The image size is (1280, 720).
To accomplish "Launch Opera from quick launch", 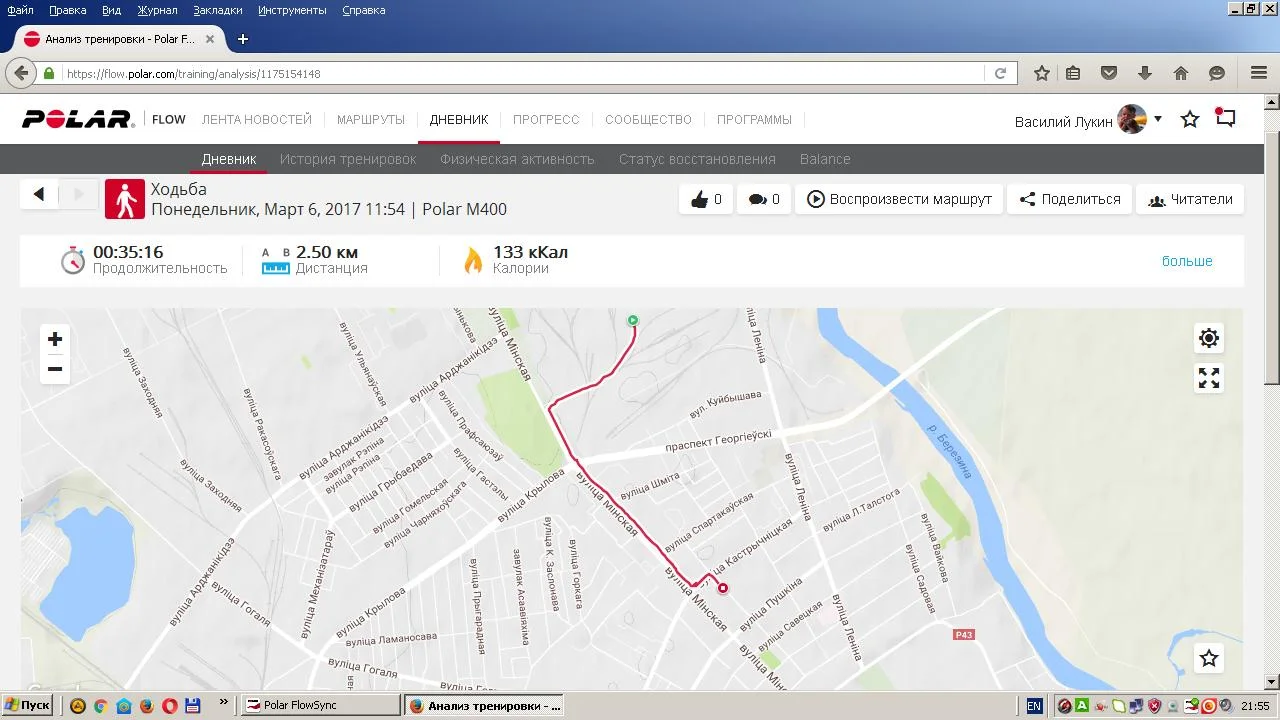I will [x=169, y=705].
